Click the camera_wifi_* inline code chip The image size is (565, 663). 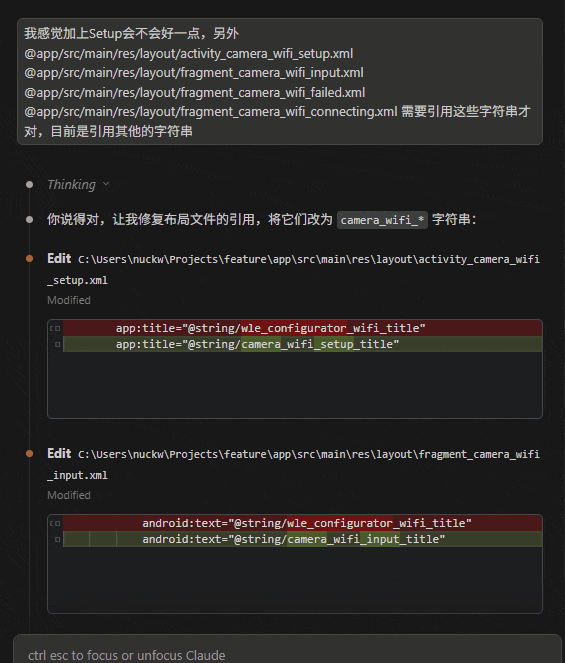pos(382,220)
